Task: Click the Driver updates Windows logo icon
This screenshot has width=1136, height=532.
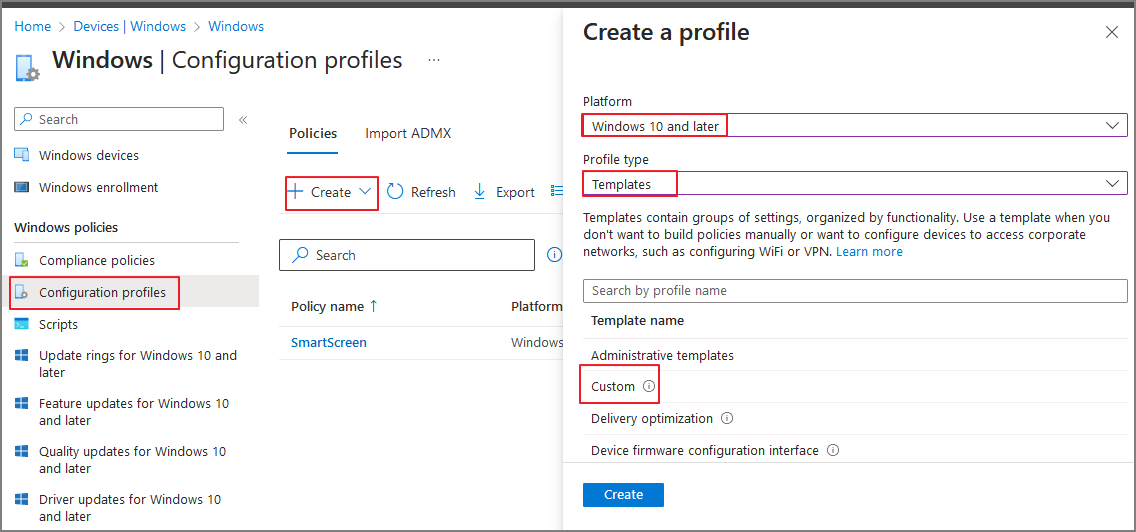Action: pos(22,499)
